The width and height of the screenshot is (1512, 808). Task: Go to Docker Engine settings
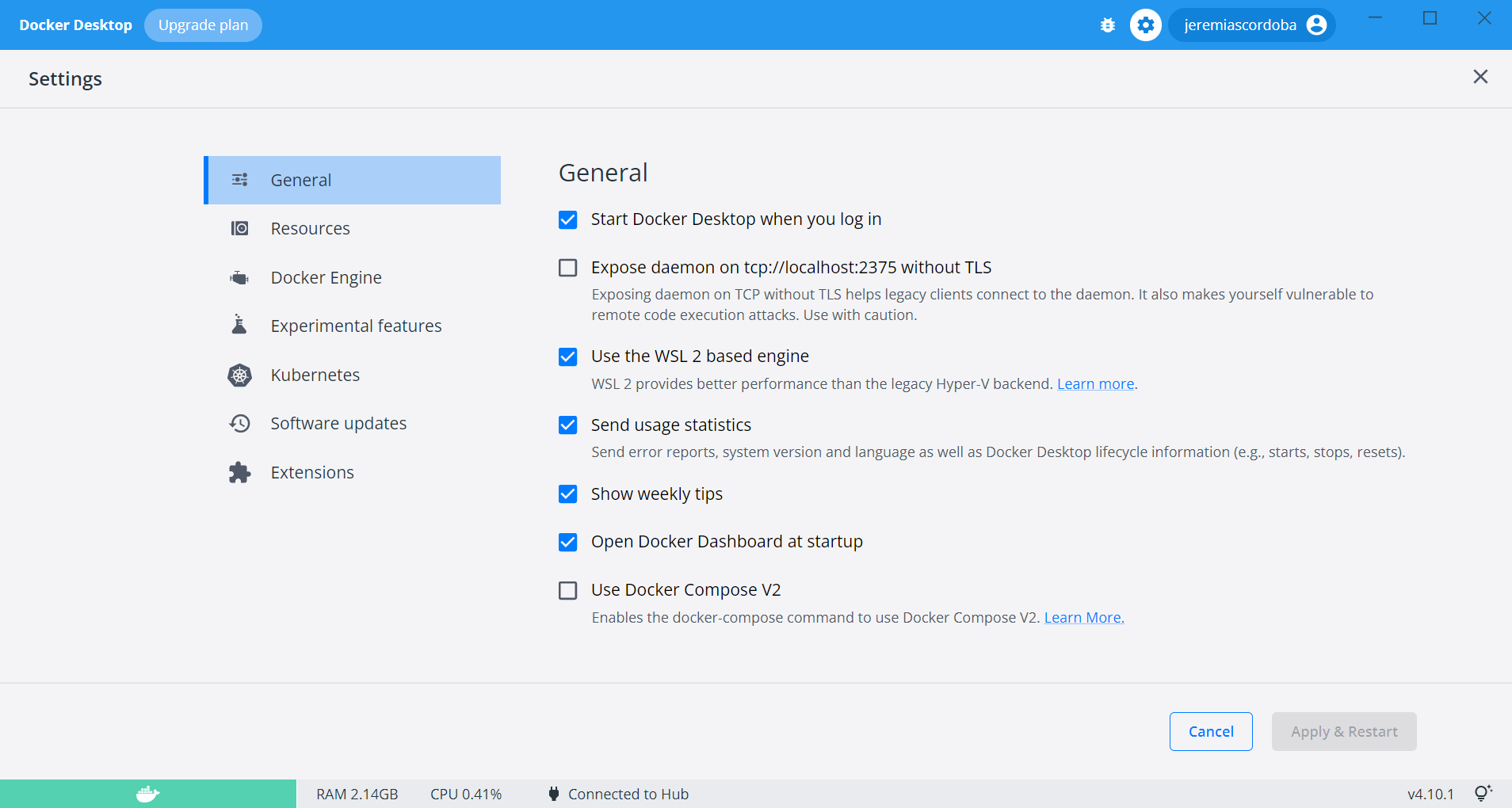pos(353,277)
